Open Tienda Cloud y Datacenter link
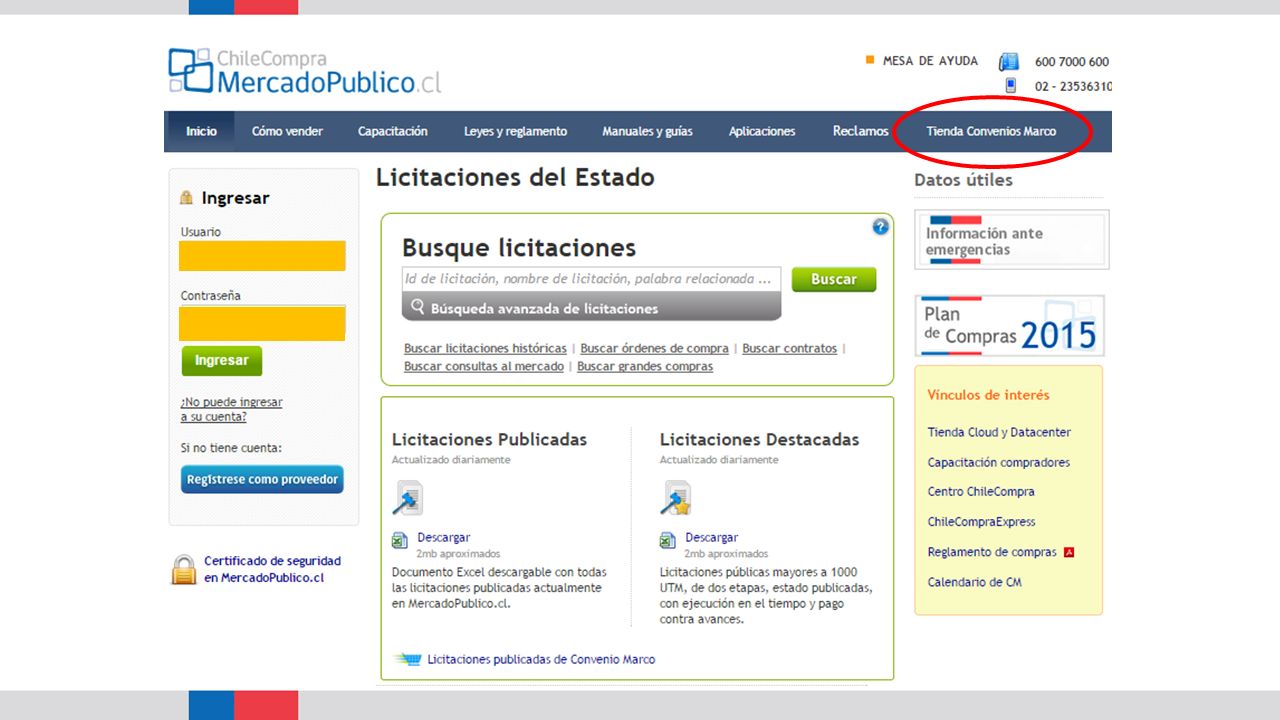 [999, 432]
